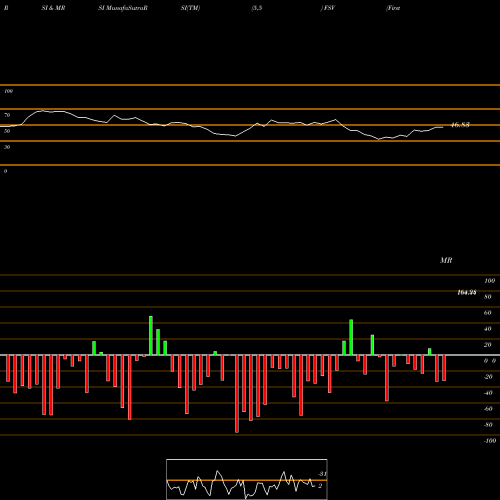The height and width of the screenshot is (500, 500).
Task: Click the current RSI value 46.88
Action: click(460, 125)
